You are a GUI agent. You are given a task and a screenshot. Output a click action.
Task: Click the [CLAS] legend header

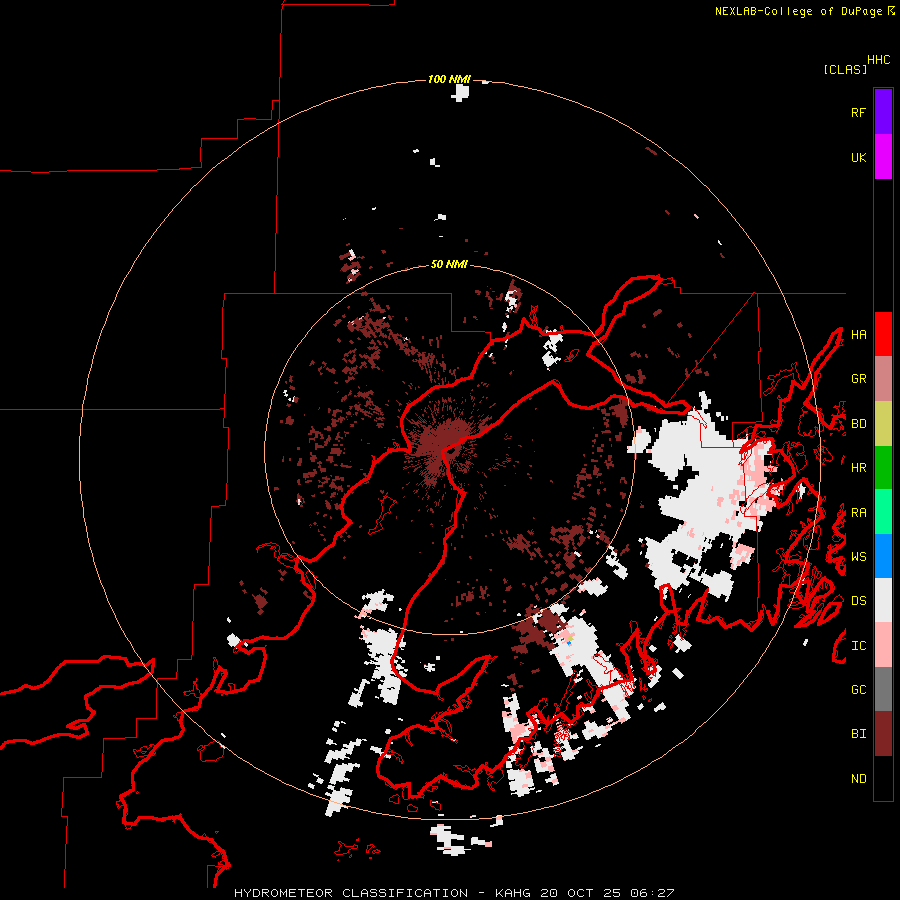(845, 69)
